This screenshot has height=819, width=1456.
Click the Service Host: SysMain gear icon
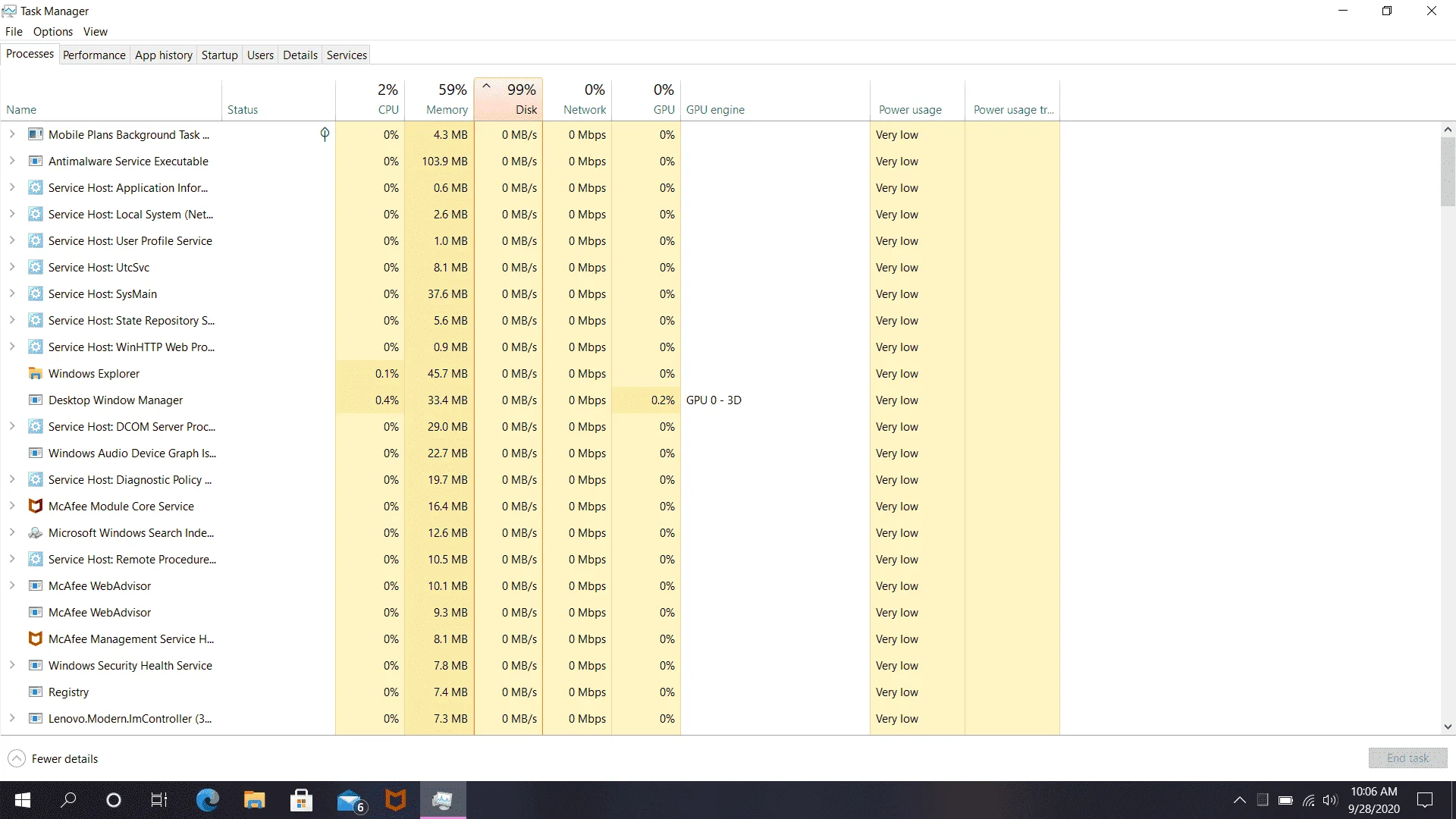coord(35,293)
